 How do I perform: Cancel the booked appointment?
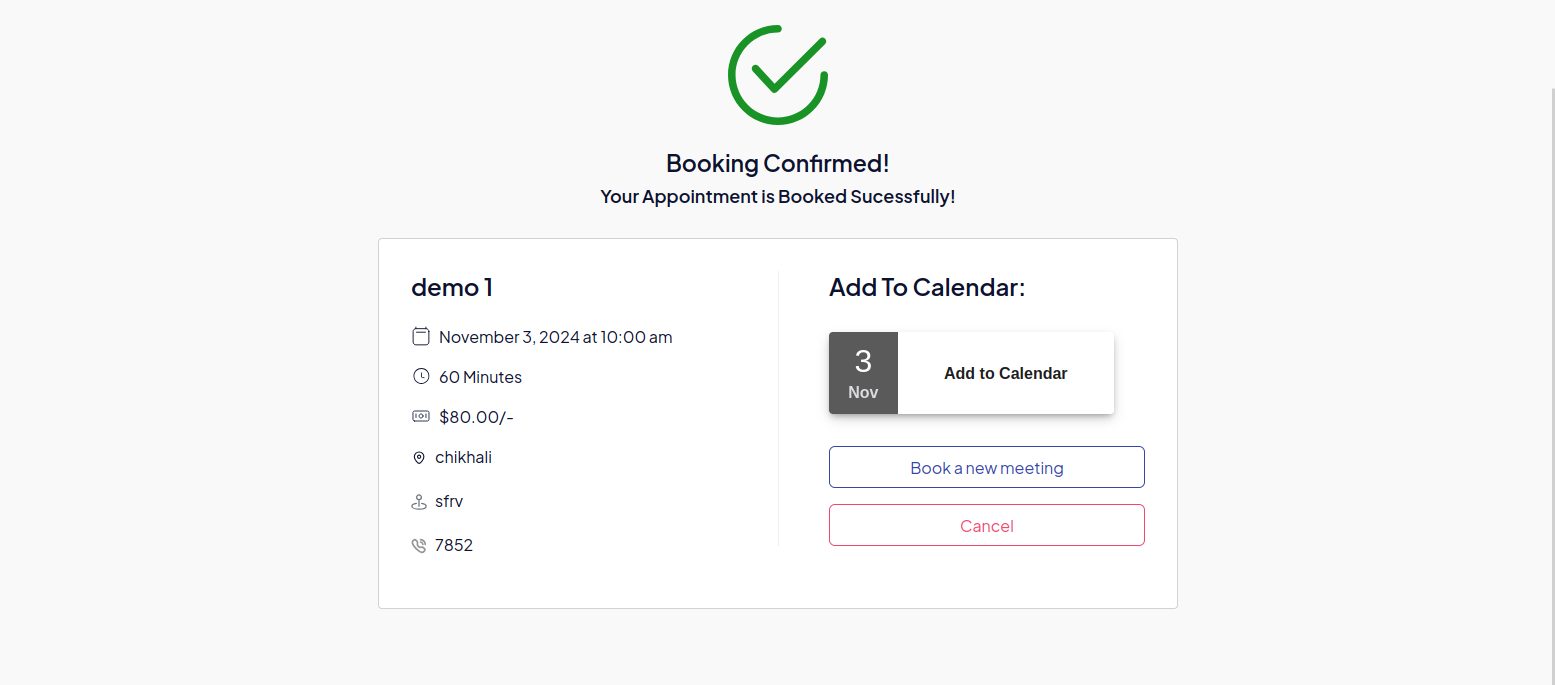[x=986, y=525]
